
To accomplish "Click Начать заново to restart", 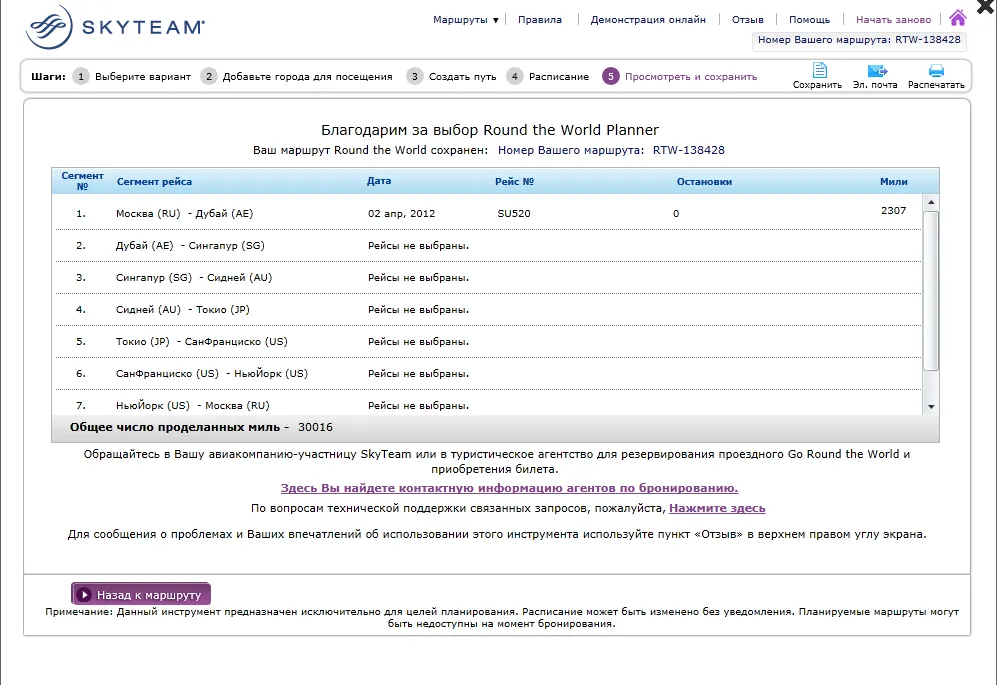I will click(893, 20).
